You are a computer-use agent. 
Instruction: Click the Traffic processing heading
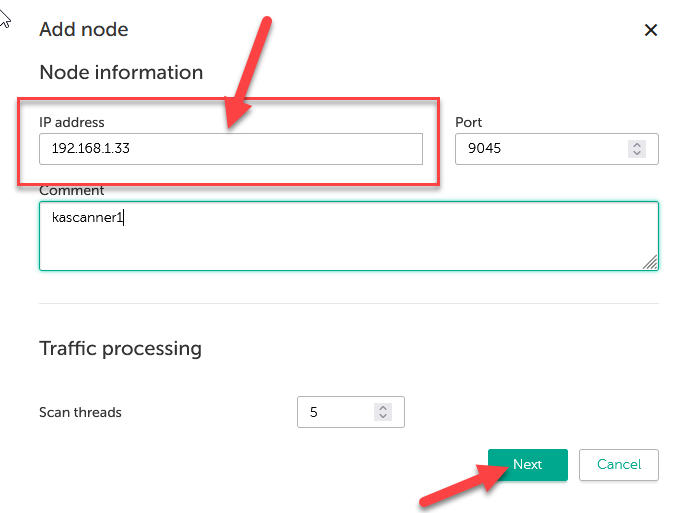[x=120, y=349]
